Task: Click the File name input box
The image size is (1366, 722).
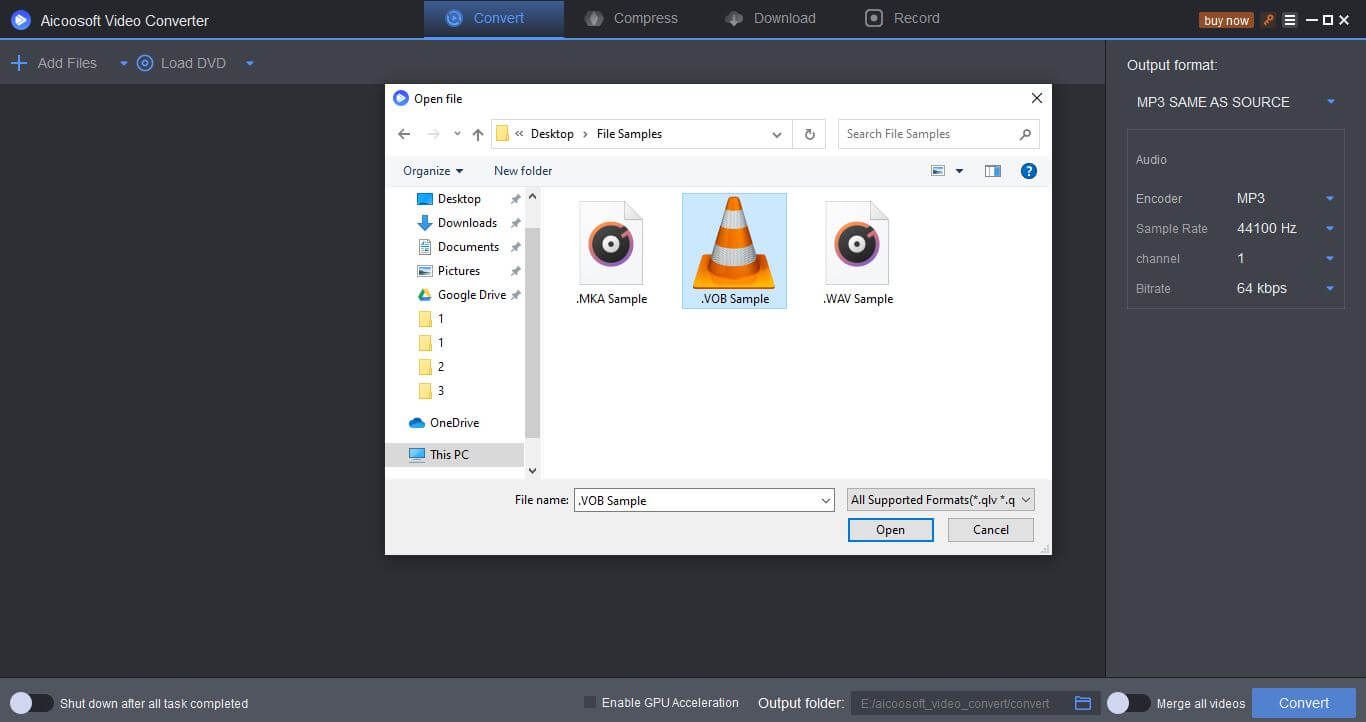Action: pos(695,500)
